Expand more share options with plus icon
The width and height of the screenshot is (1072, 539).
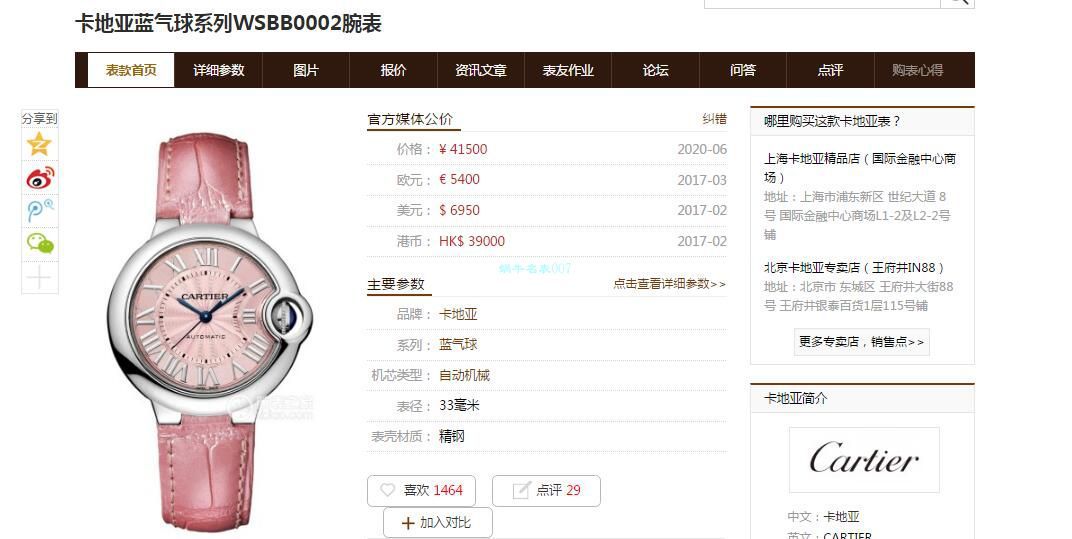pos(40,278)
